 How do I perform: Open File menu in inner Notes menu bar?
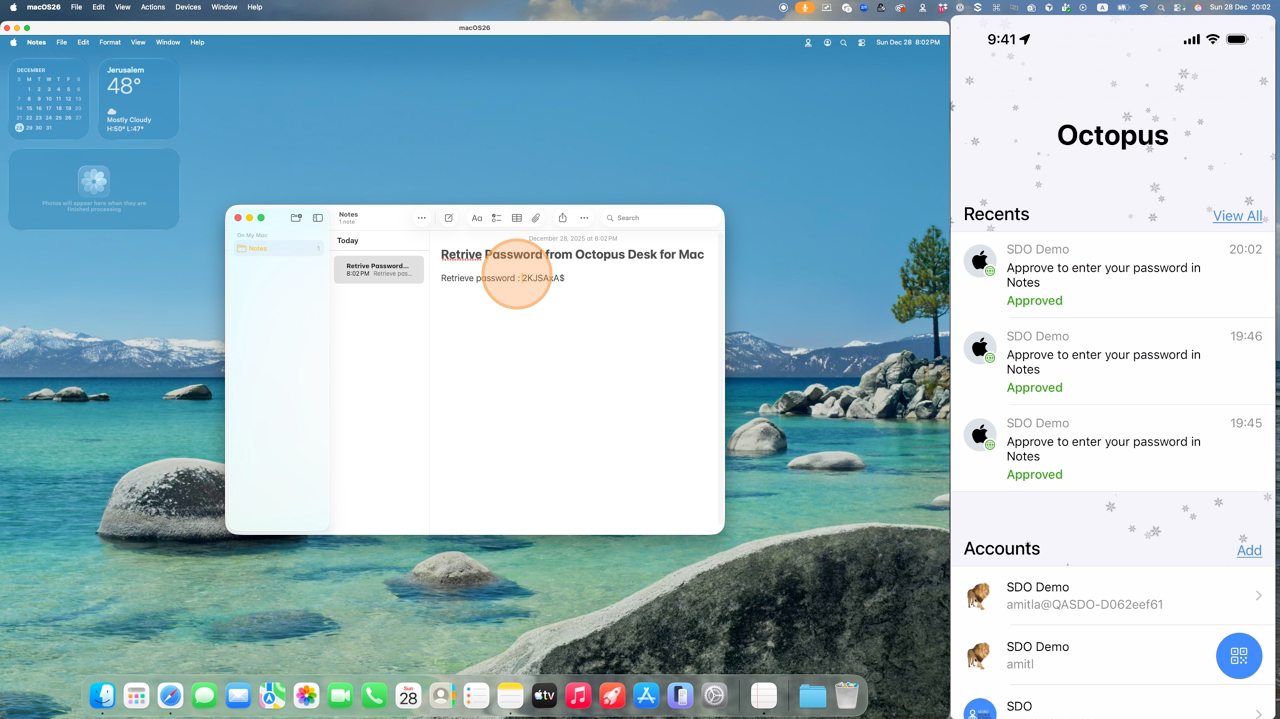[61, 43]
